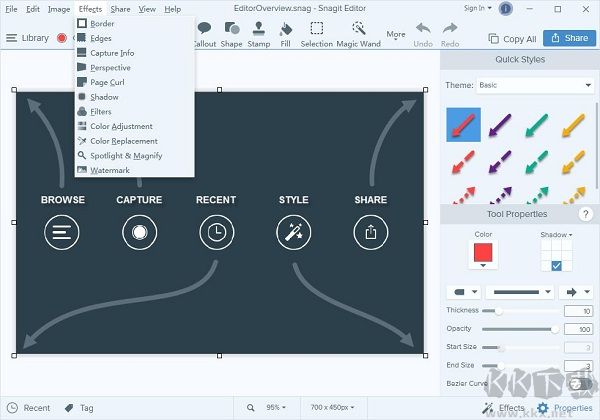The image size is (600, 420).
Task: Toggle the Bezier Curve switch
Action: tap(578, 384)
